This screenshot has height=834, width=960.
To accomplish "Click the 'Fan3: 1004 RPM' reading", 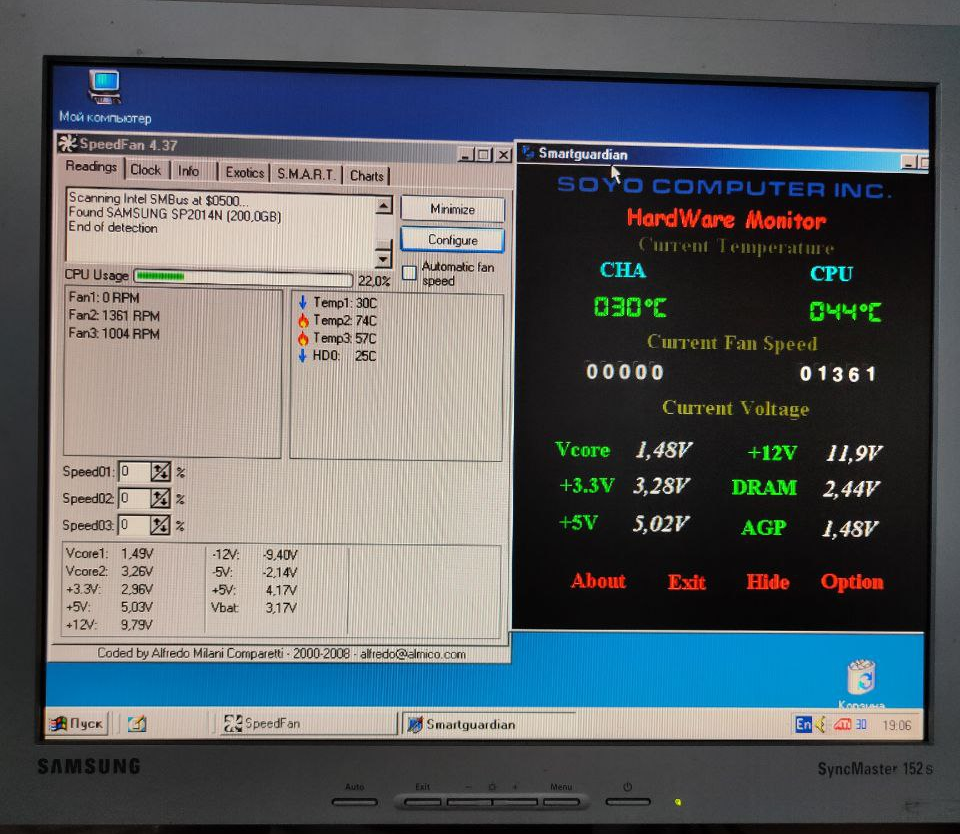I will [x=114, y=334].
